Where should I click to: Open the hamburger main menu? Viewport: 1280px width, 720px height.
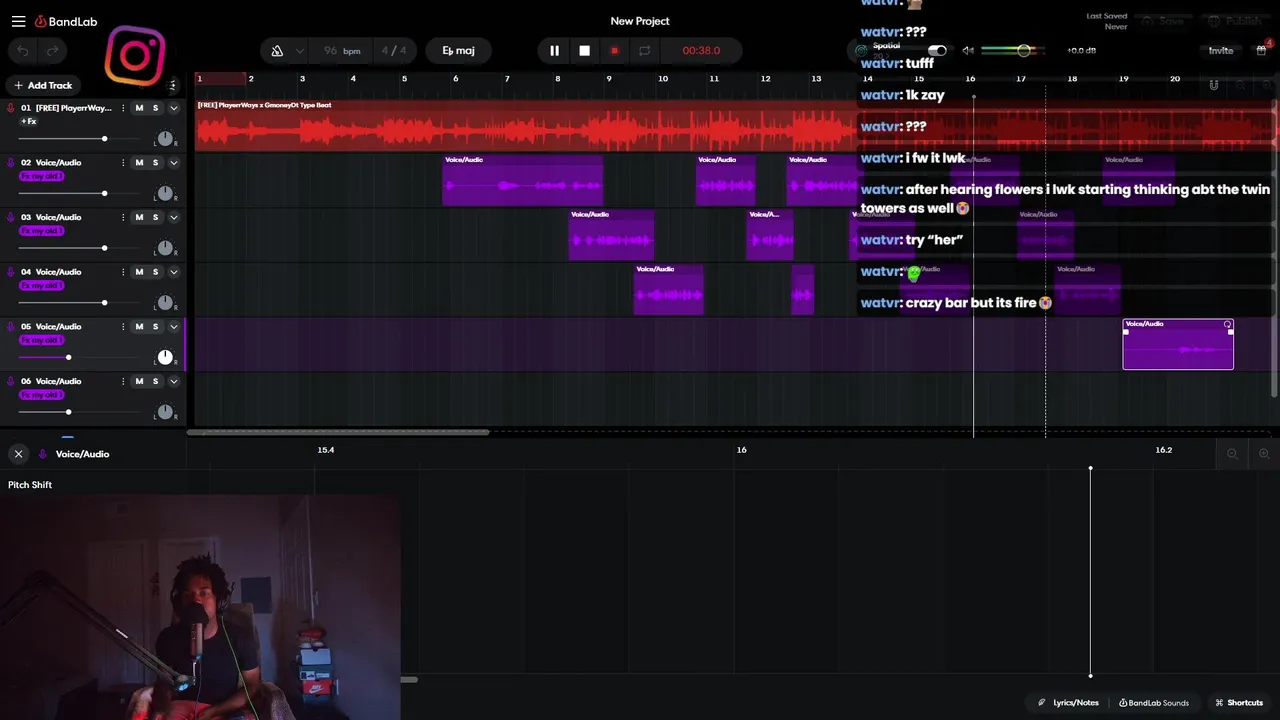point(18,21)
